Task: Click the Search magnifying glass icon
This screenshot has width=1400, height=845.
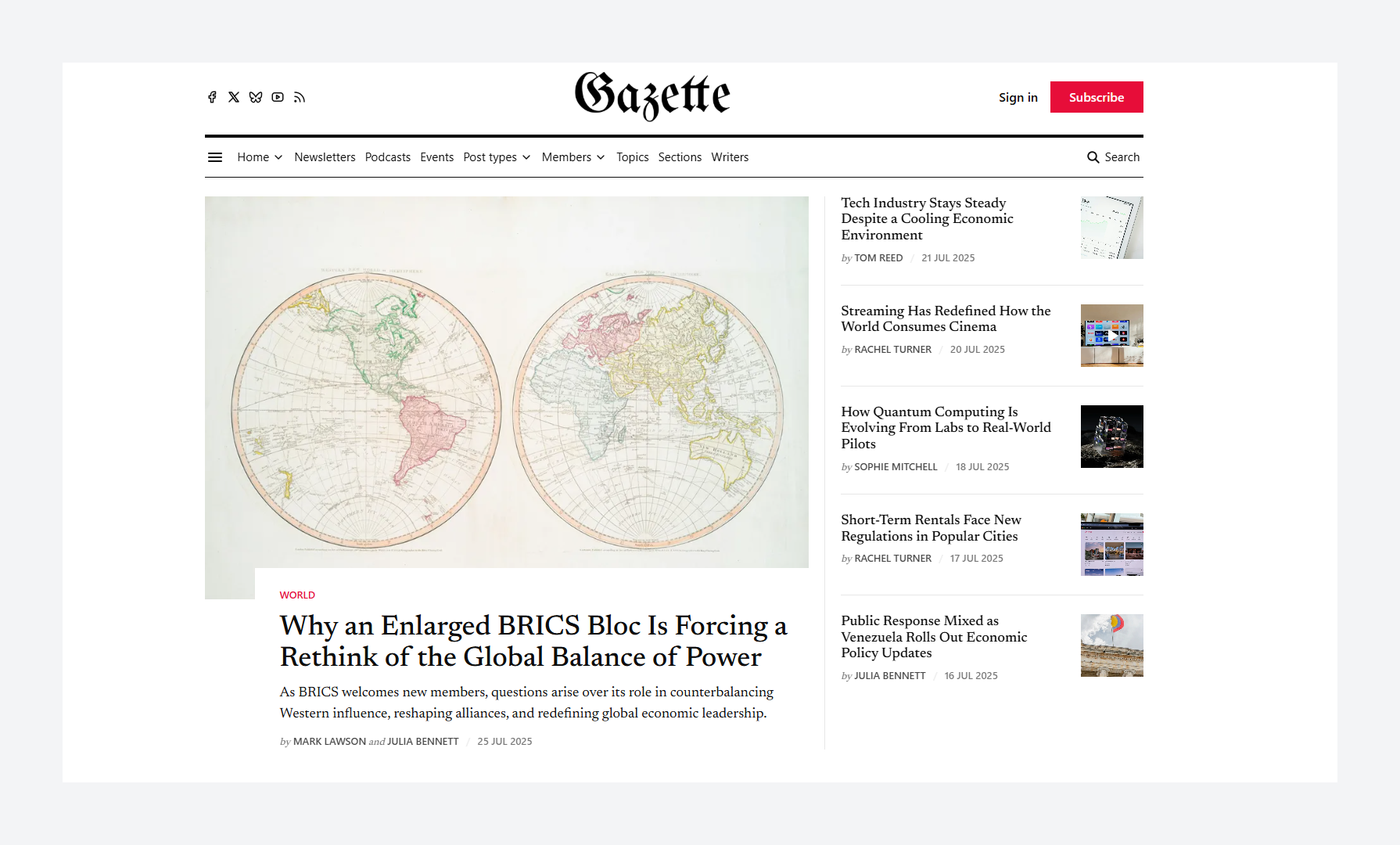Action: pos(1093,157)
